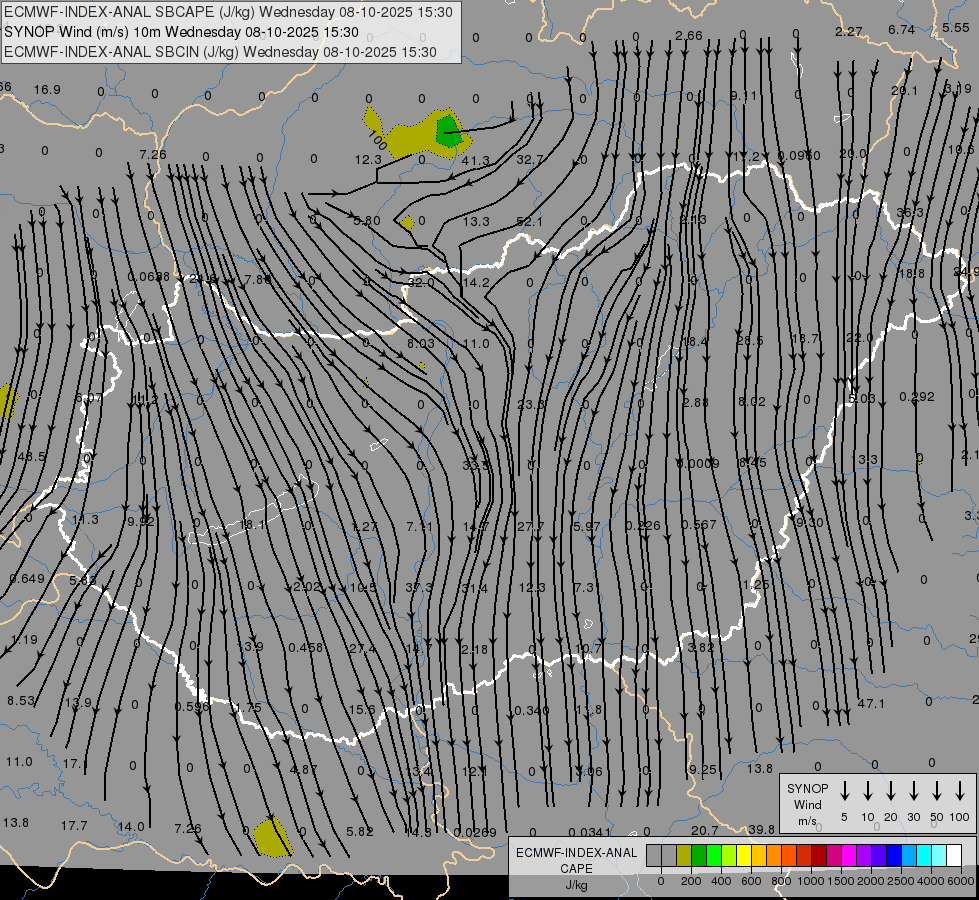This screenshot has height=900, width=979.
Task: Click the '50' speed label in wind legend
Action: (937, 817)
